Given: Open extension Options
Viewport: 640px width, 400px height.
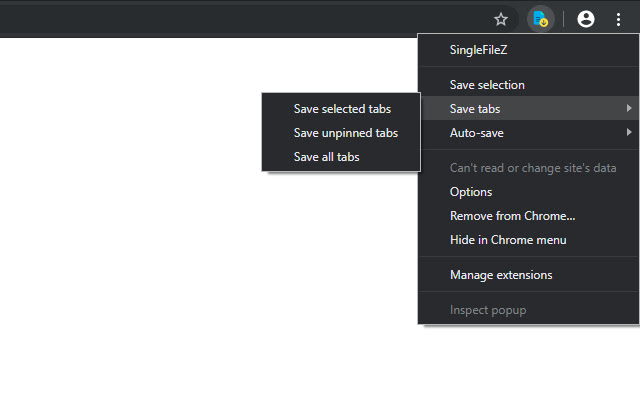Looking at the screenshot, I should point(471,192).
